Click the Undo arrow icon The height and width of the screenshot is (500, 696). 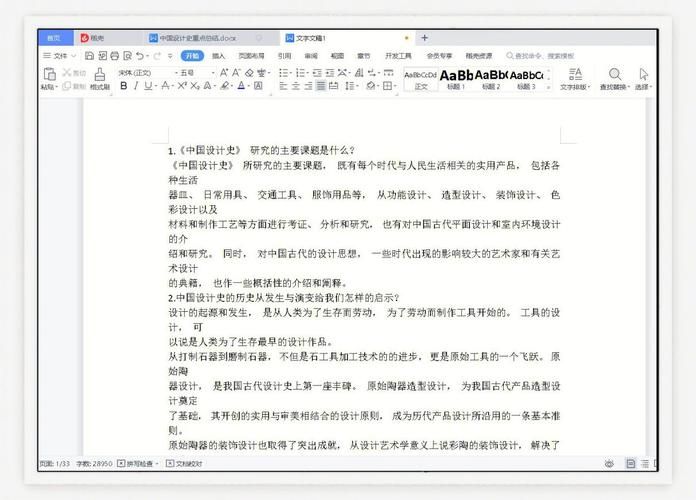[140, 56]
